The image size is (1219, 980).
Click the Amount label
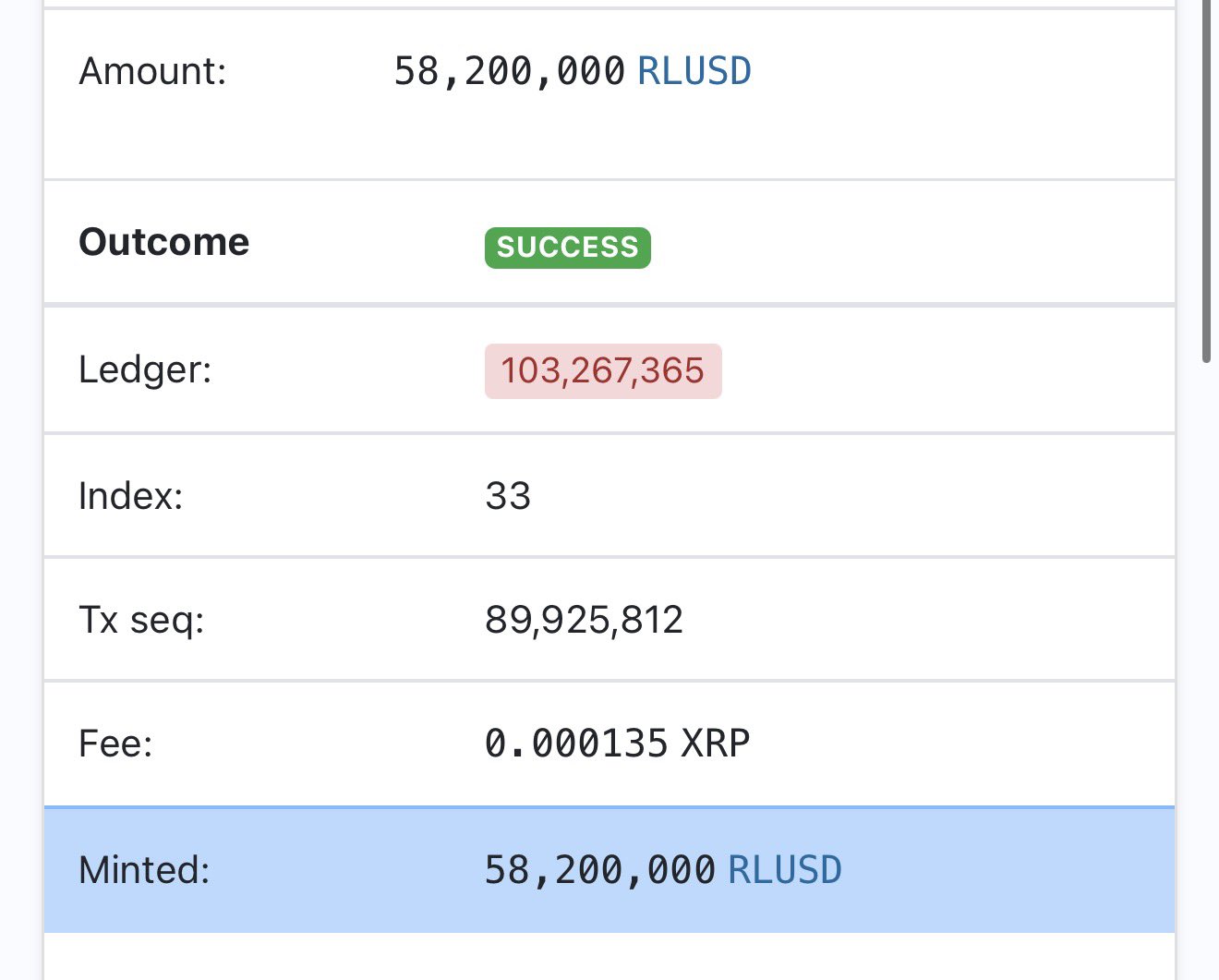coord(152,71)
